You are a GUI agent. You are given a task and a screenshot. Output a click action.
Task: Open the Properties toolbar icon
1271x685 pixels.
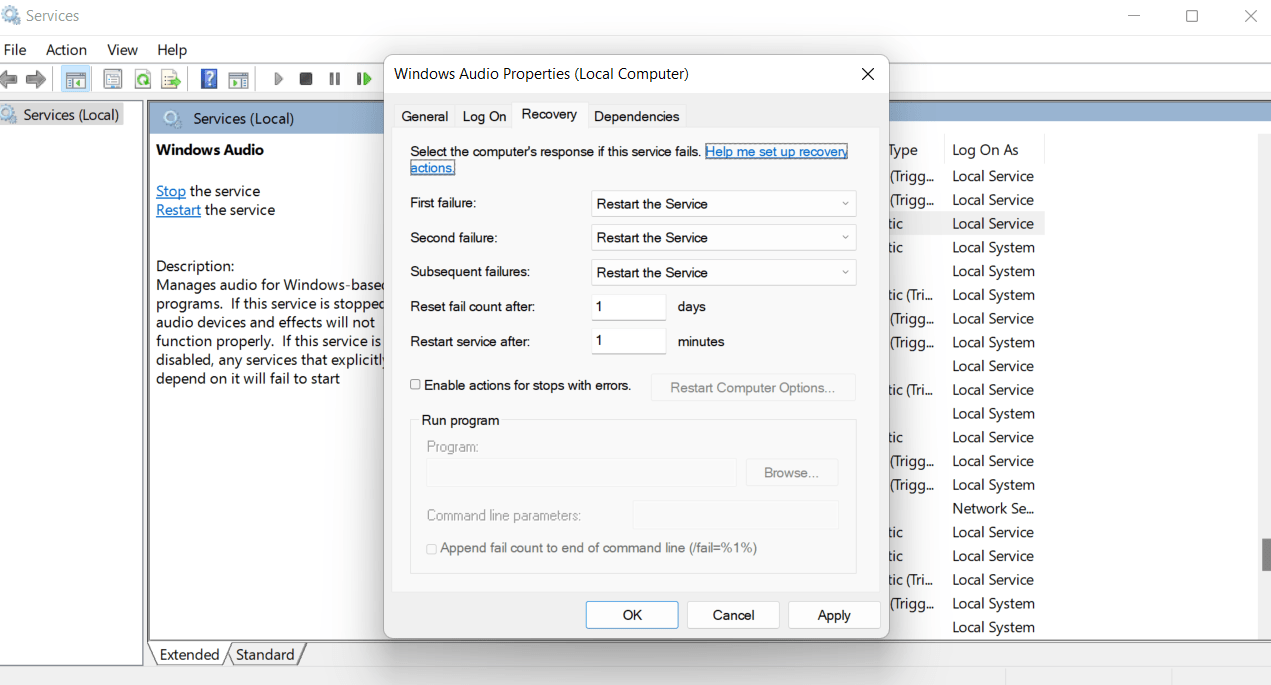[x=112, y=78]
